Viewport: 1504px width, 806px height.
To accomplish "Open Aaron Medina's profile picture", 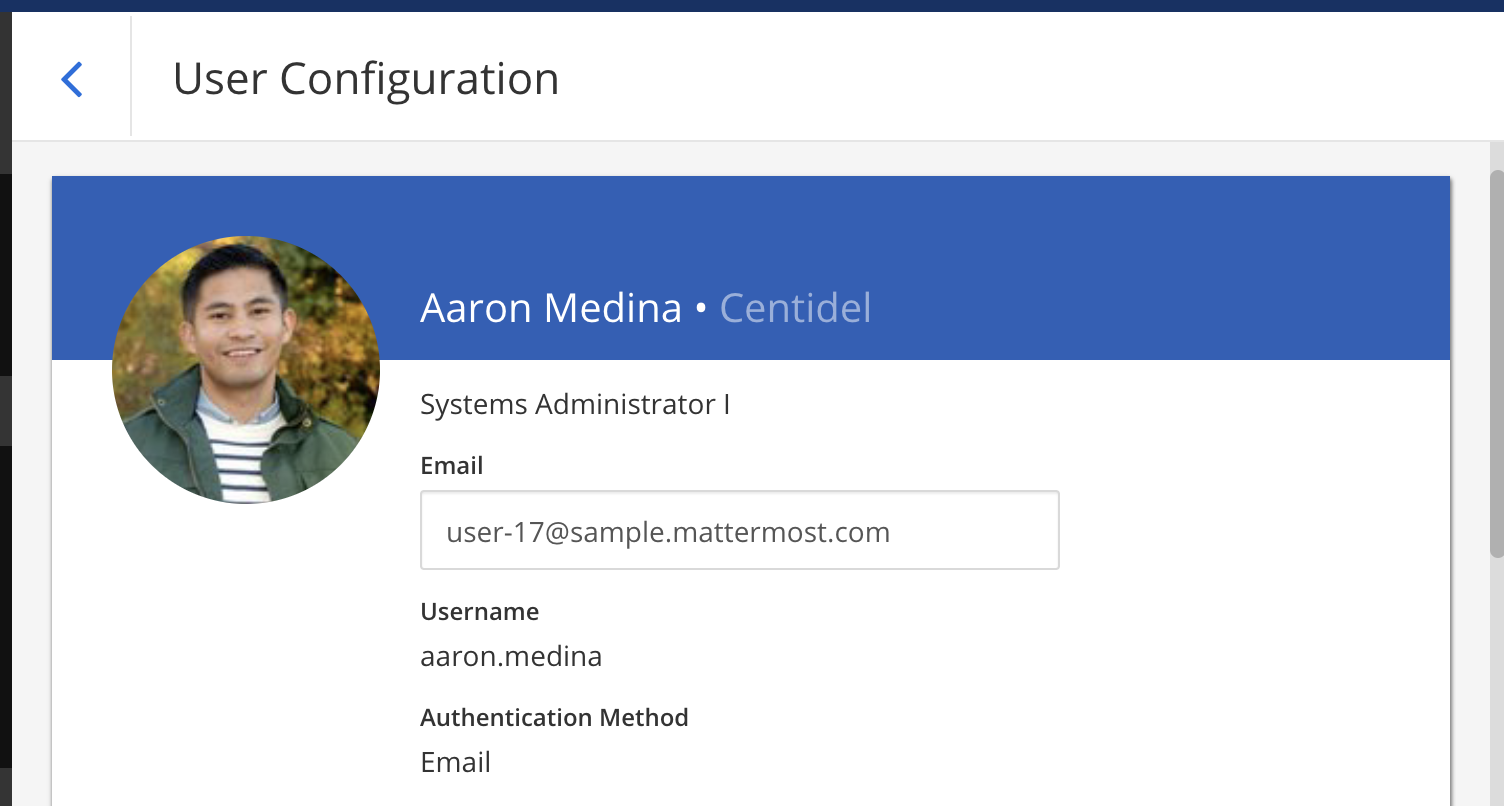I will click(245, 368).
